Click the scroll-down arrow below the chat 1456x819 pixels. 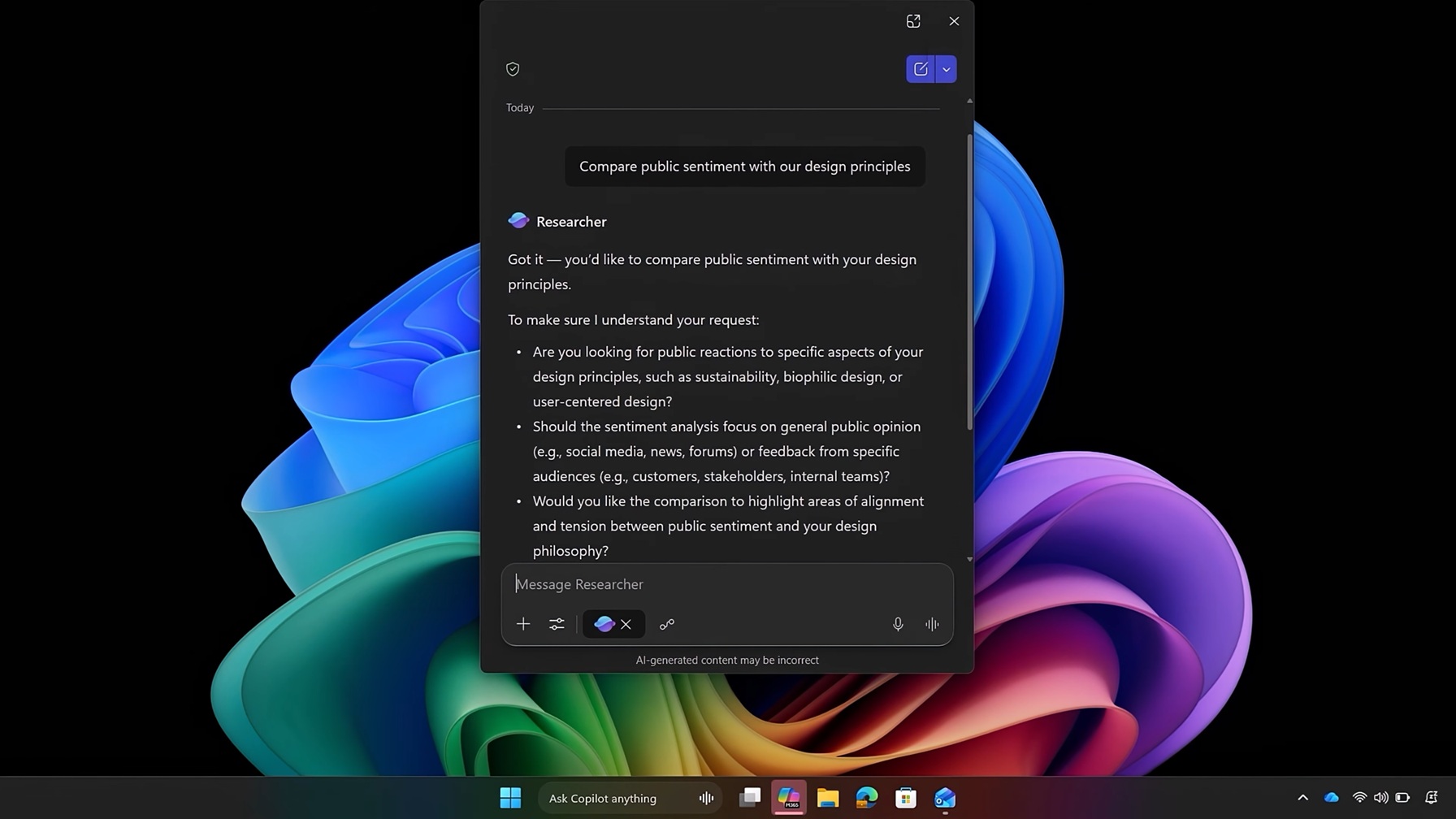[969, 559]
